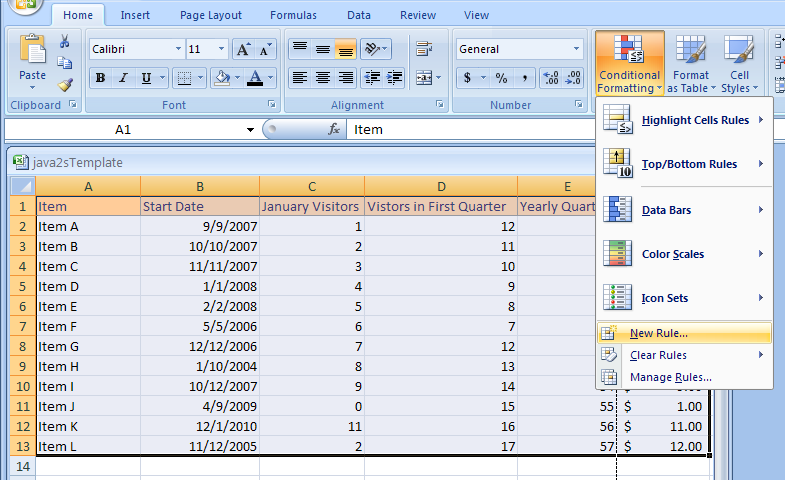Increase decimal places
The height and width of the screenshot is (480, 785).
tap(551, 78)
